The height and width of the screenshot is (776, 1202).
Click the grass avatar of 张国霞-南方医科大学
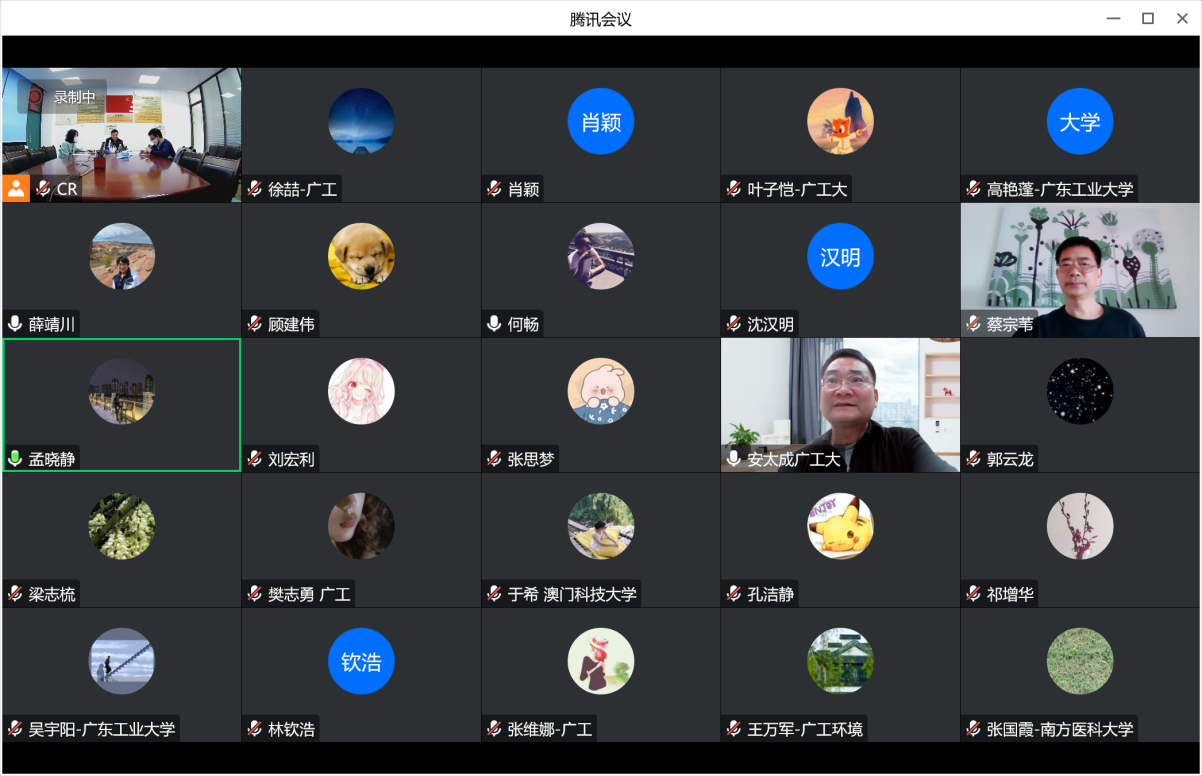coord(1080,661)
